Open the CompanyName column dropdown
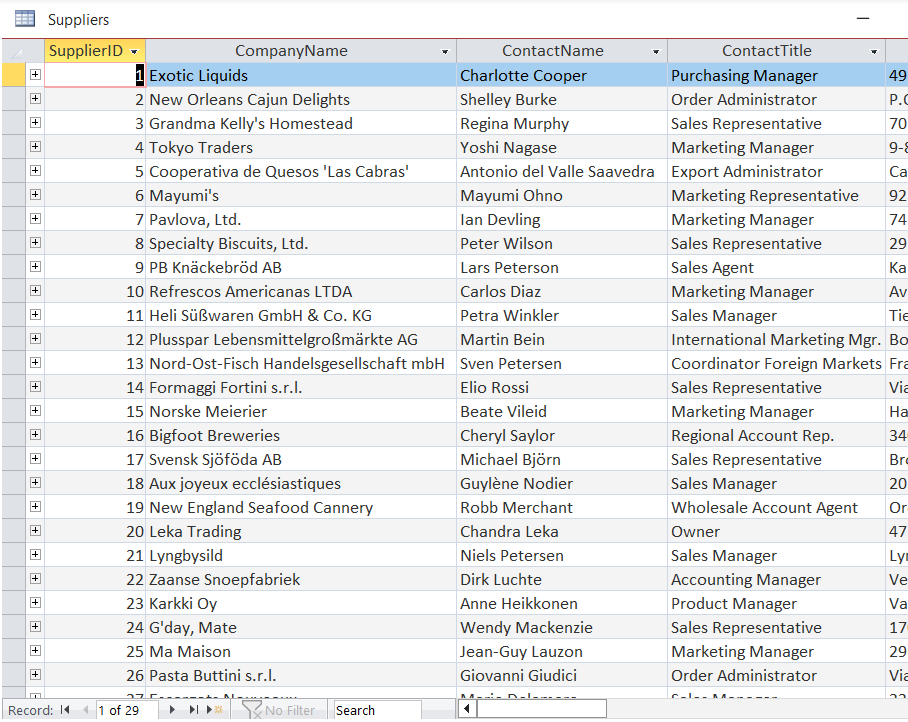 click(x=447, y=50)
